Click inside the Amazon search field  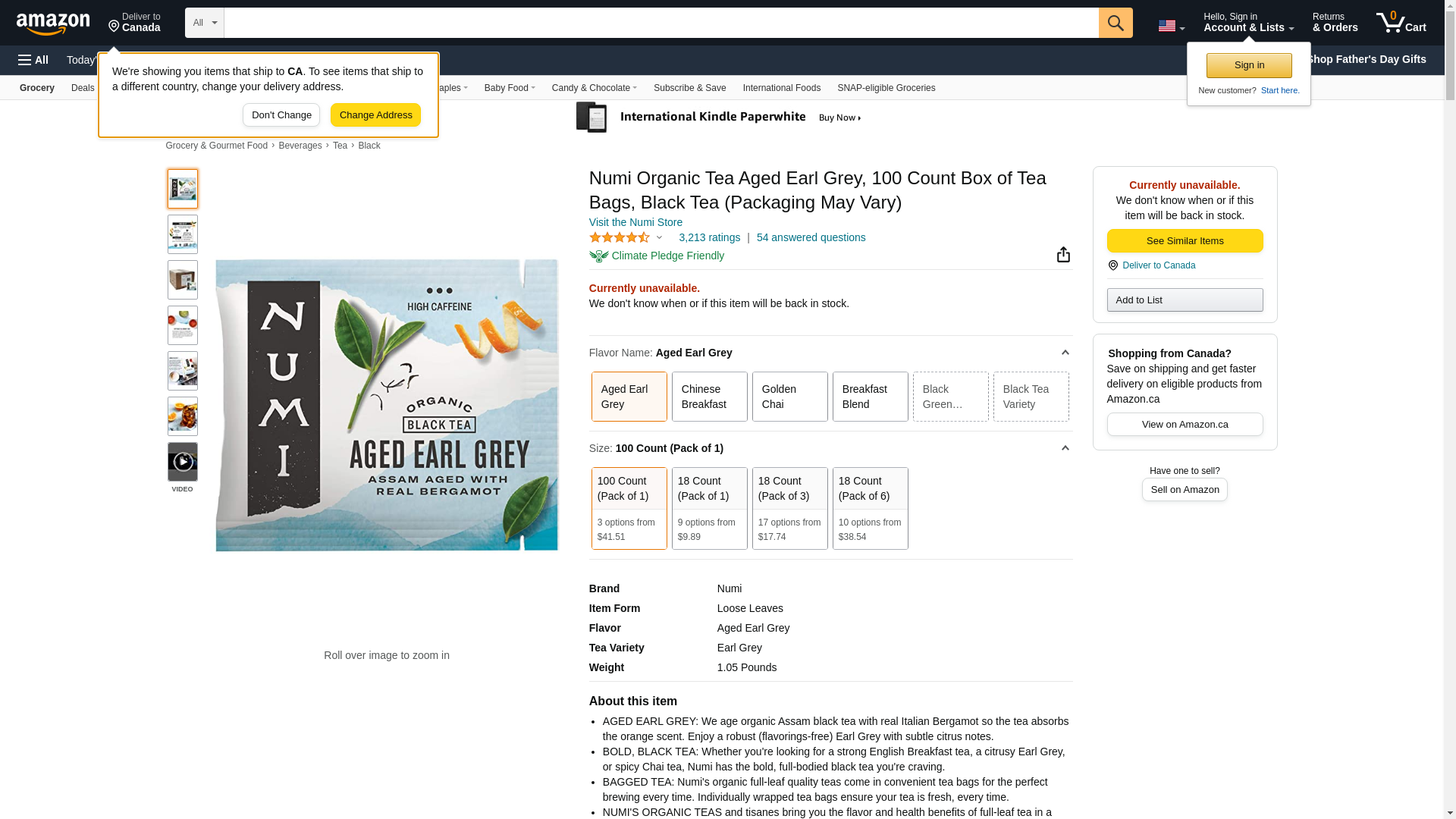coord(661,23)
